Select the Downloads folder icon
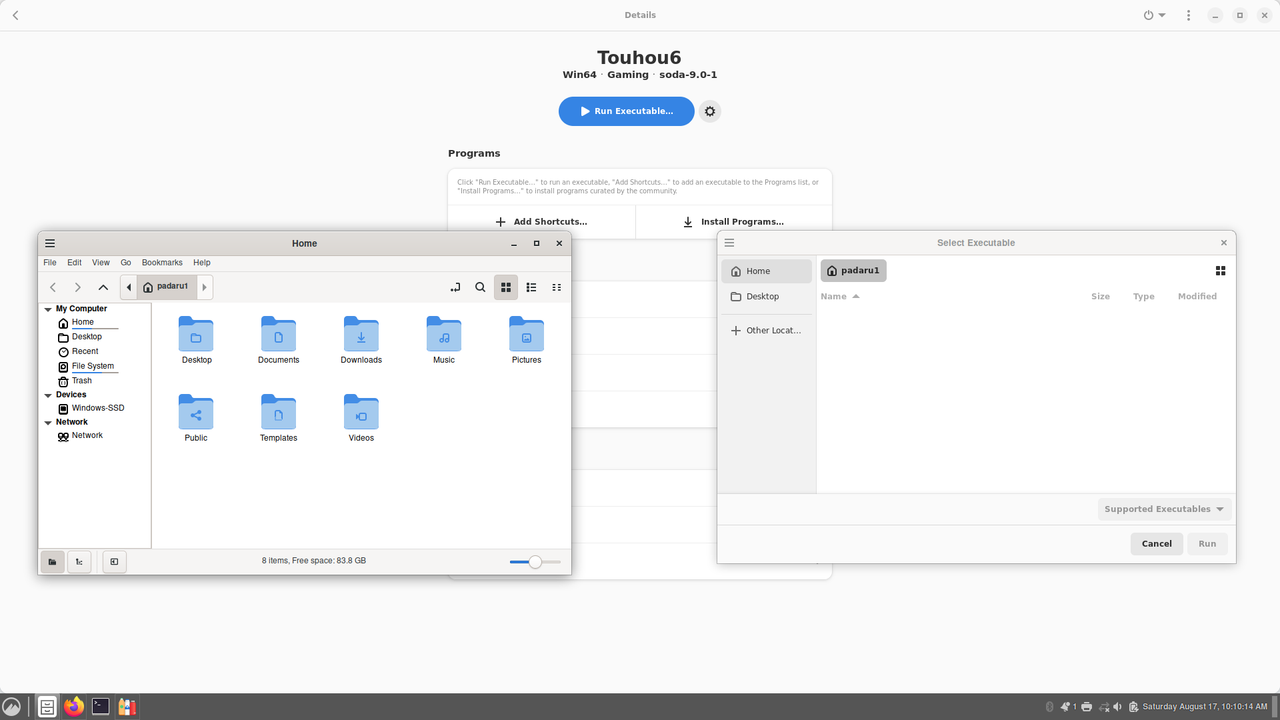Viewport: 1280px width, 720px height. point(361,340)
